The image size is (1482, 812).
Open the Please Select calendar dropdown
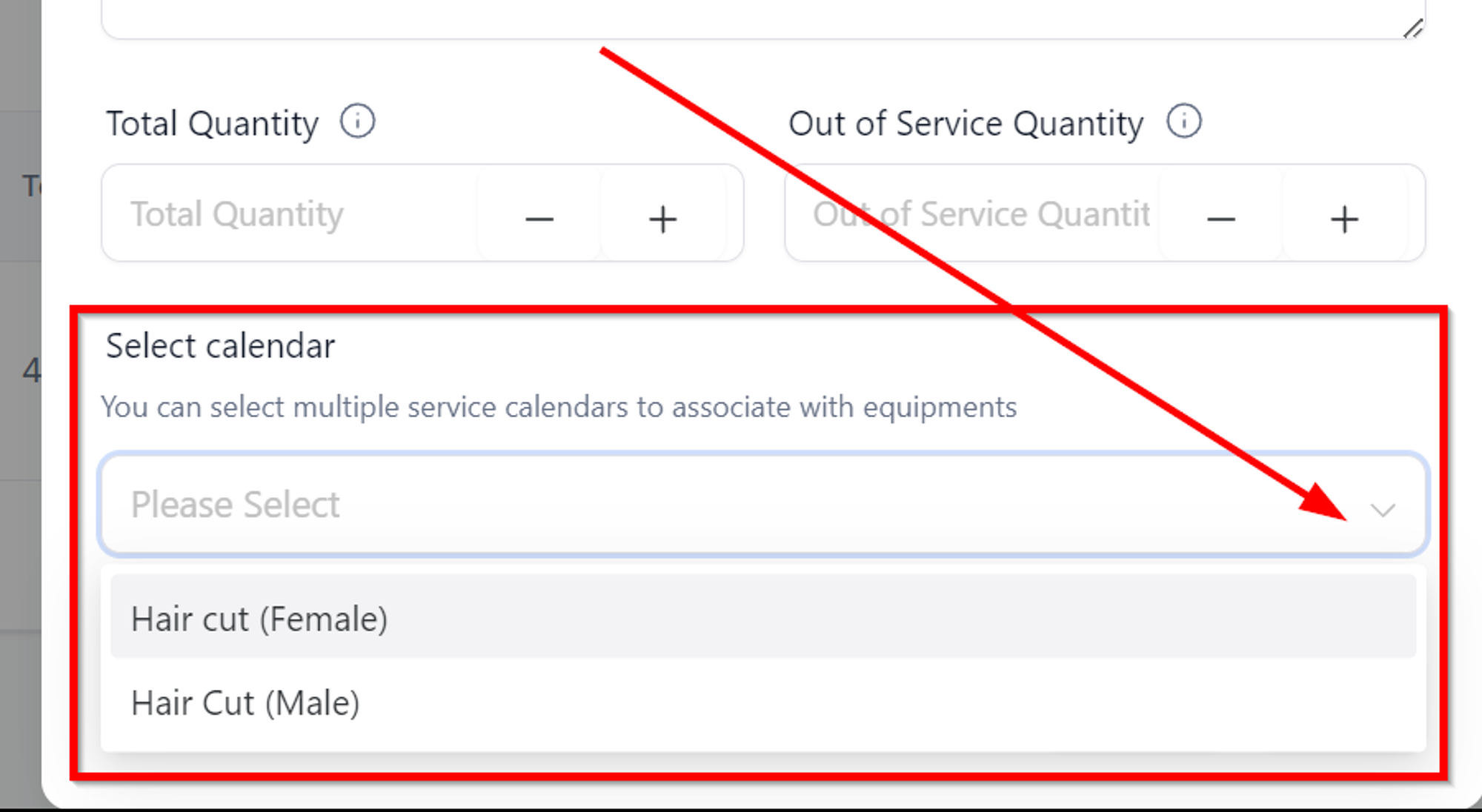point(763,505)
